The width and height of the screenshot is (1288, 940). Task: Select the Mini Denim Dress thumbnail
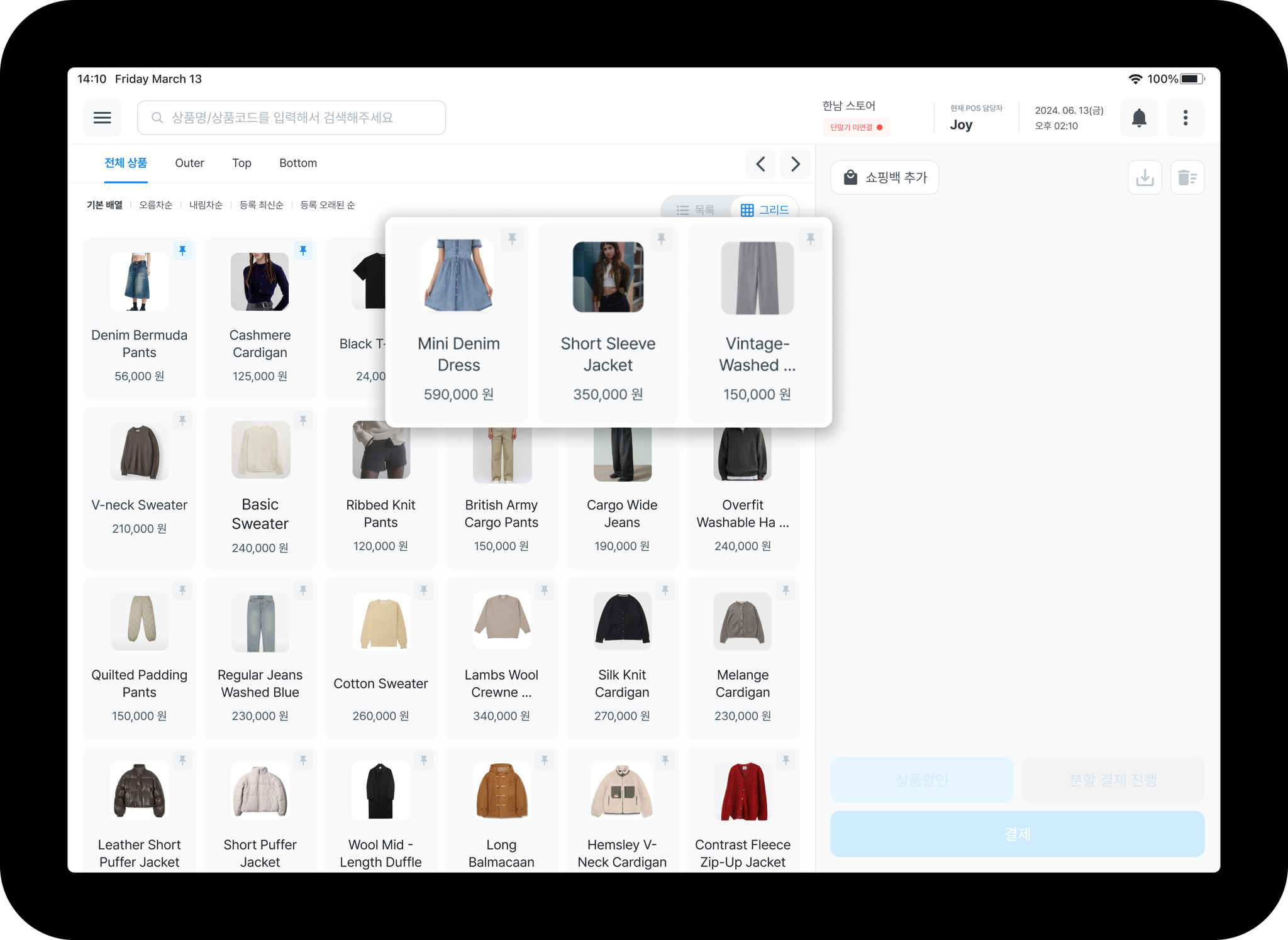458,276
